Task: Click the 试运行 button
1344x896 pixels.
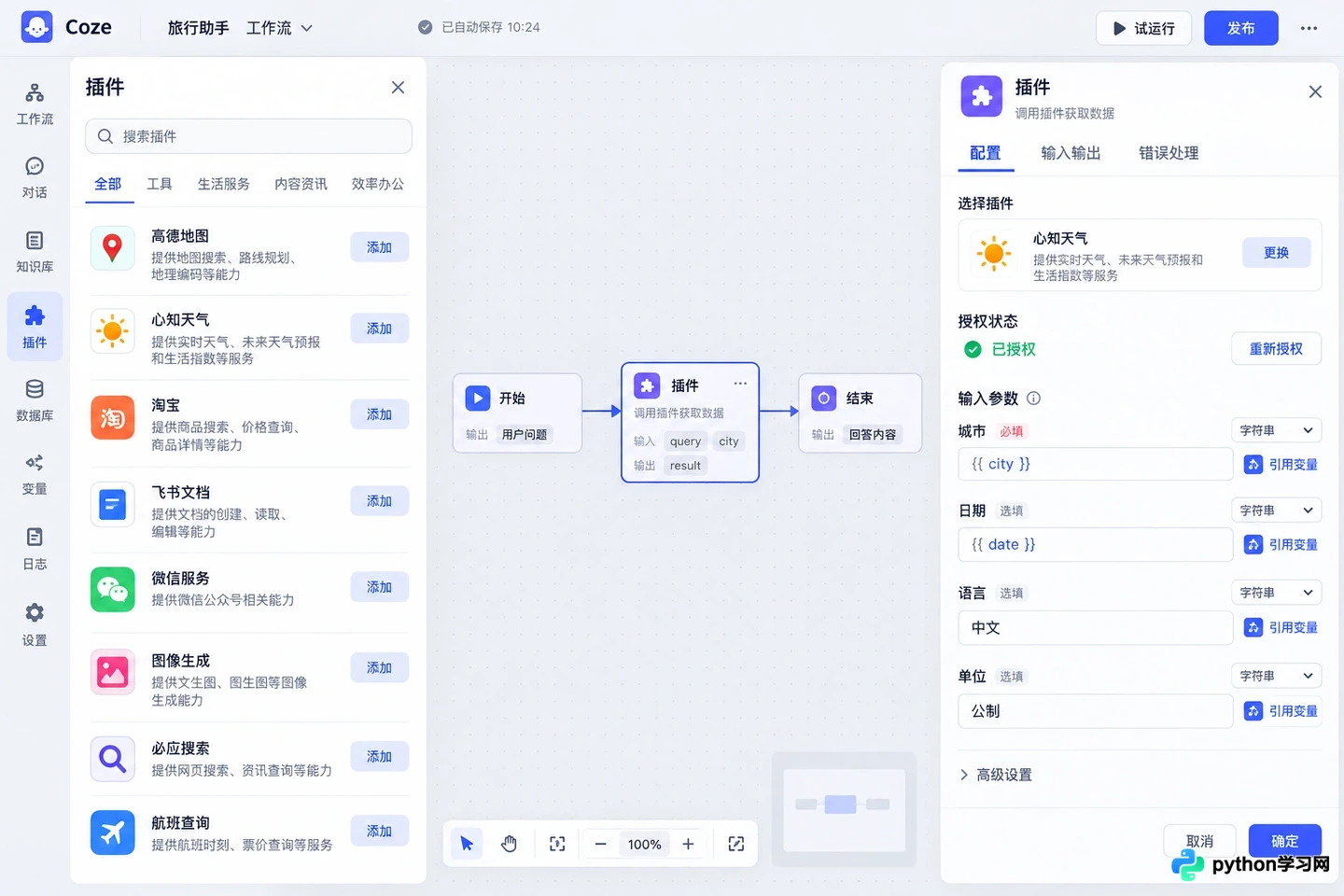Action: pyautogui.click(x=1144, y=28)
